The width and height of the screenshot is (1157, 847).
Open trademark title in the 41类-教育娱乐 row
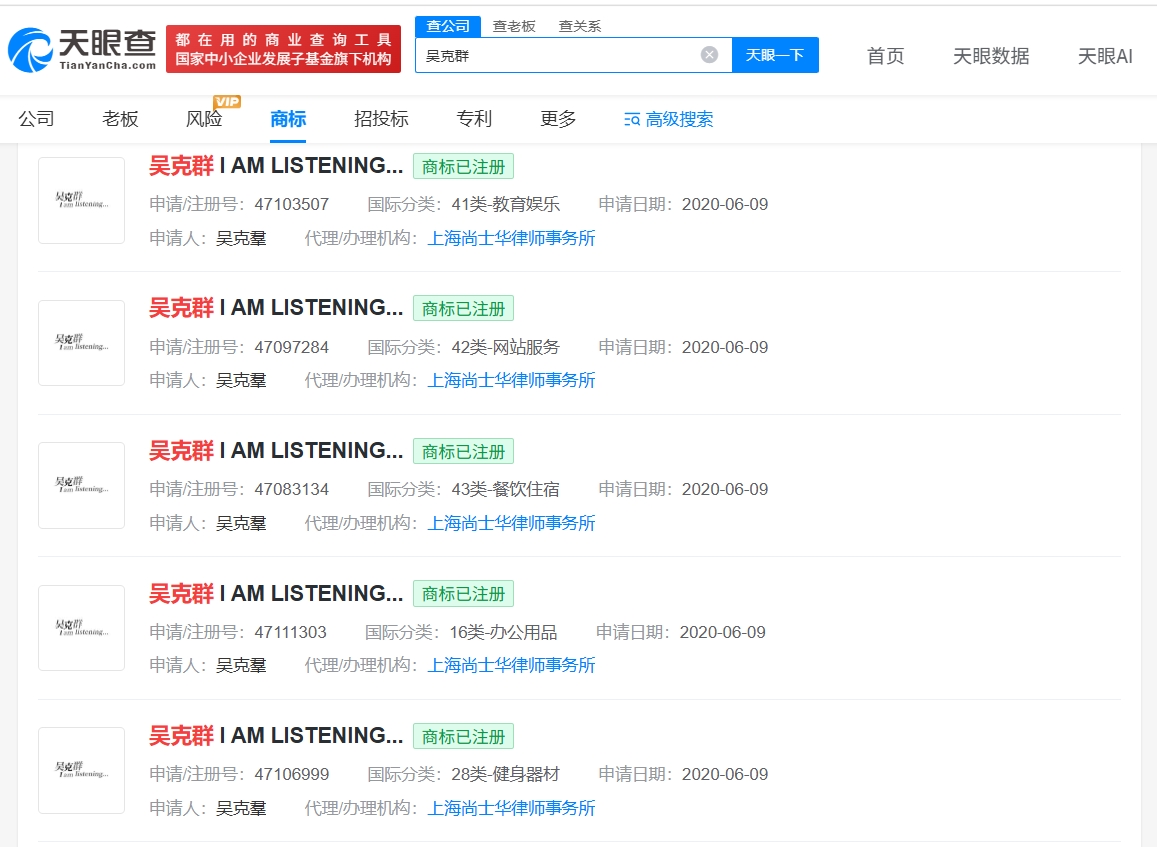point(276,165)
